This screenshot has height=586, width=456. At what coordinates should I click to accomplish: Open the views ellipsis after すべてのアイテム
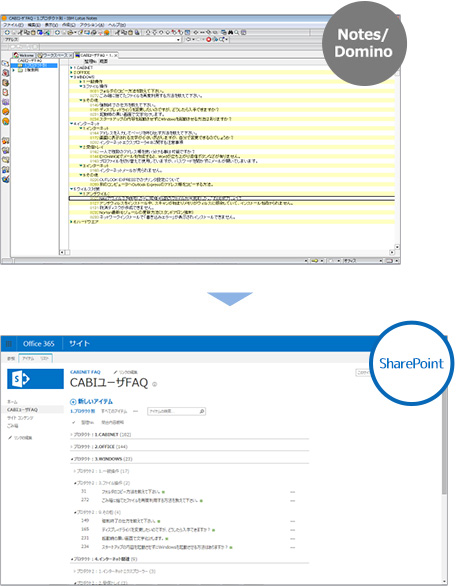click(x=135, y=411)
